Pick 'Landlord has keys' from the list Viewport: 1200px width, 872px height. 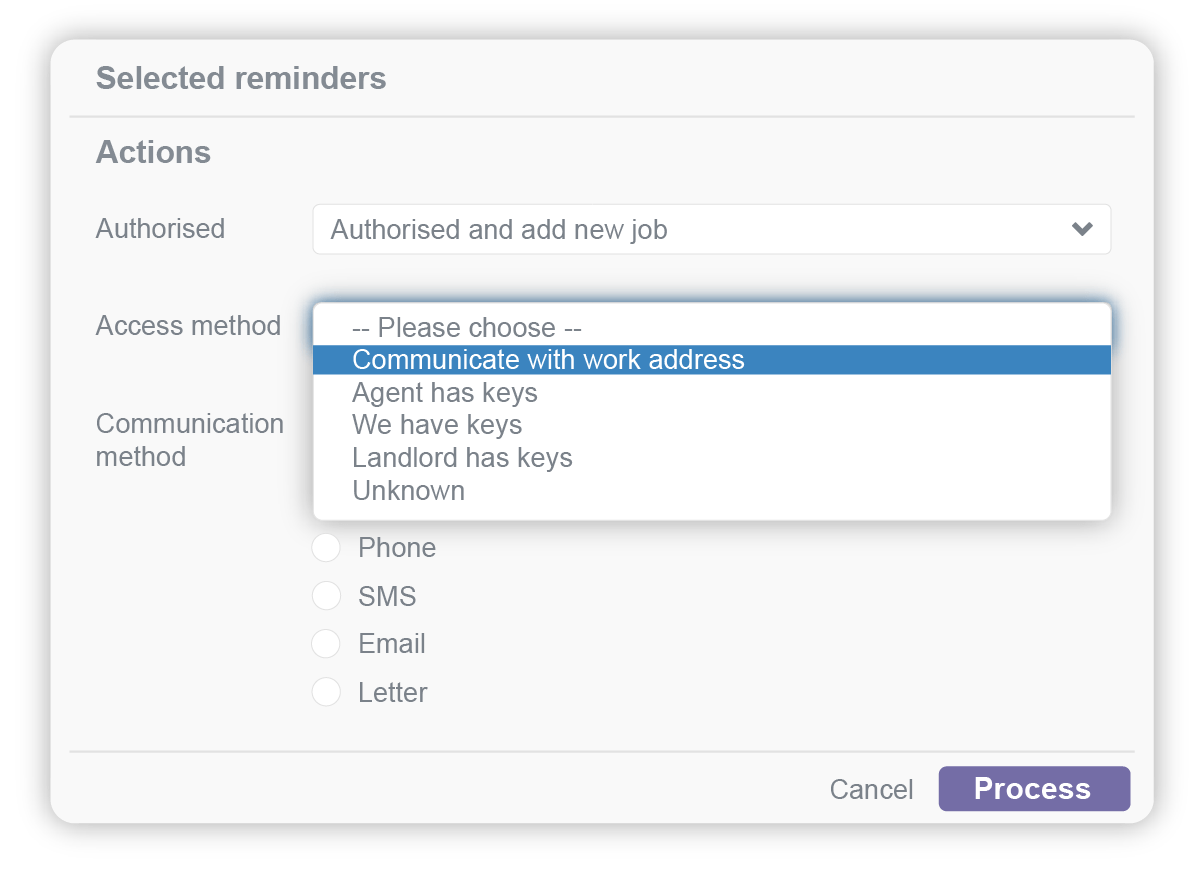point(462,457)
